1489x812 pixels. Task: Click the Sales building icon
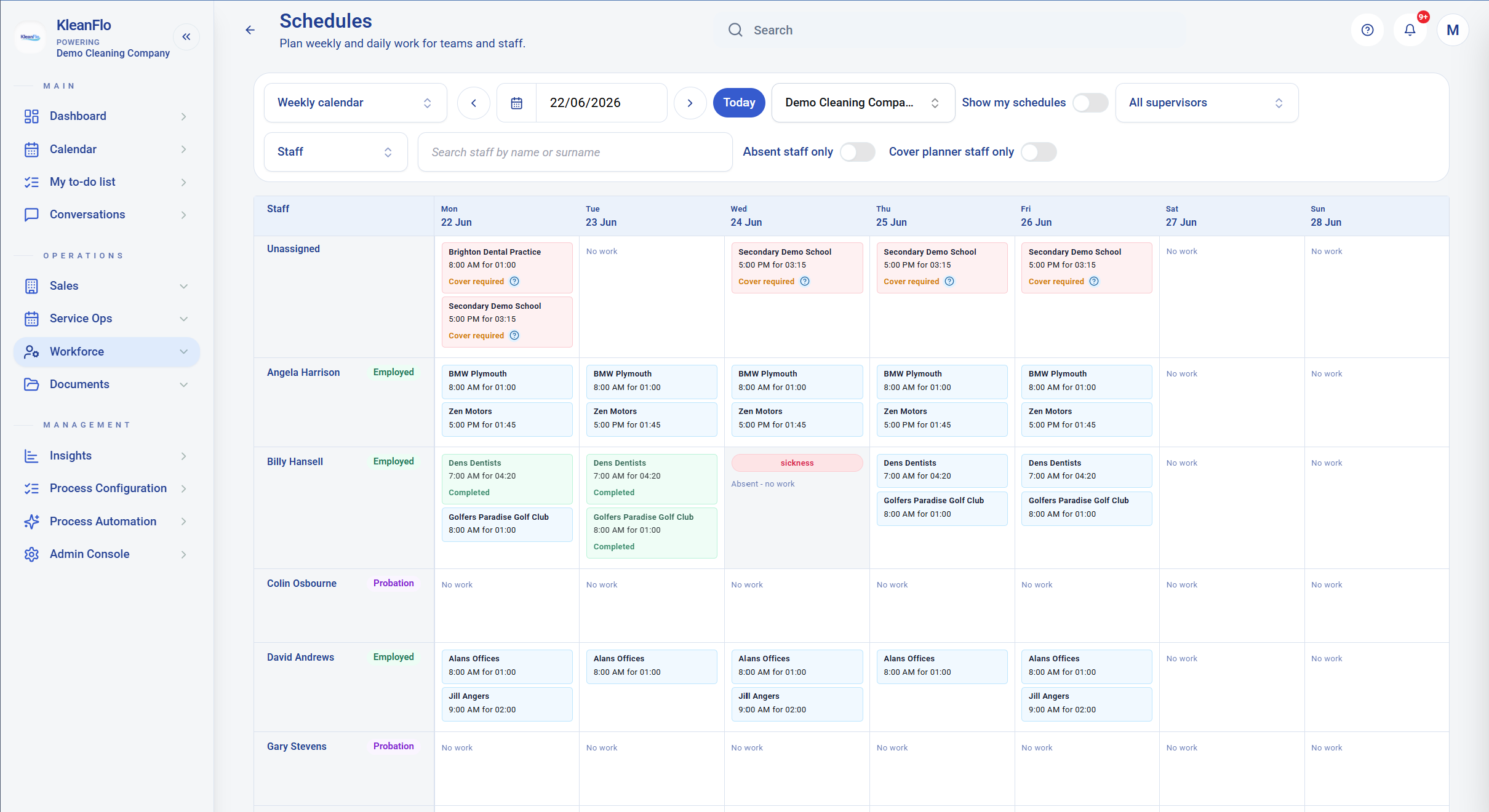[x=31, y=286]
